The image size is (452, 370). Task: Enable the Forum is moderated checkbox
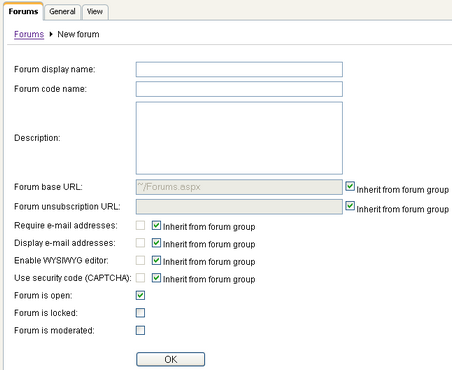coord(140,330)
